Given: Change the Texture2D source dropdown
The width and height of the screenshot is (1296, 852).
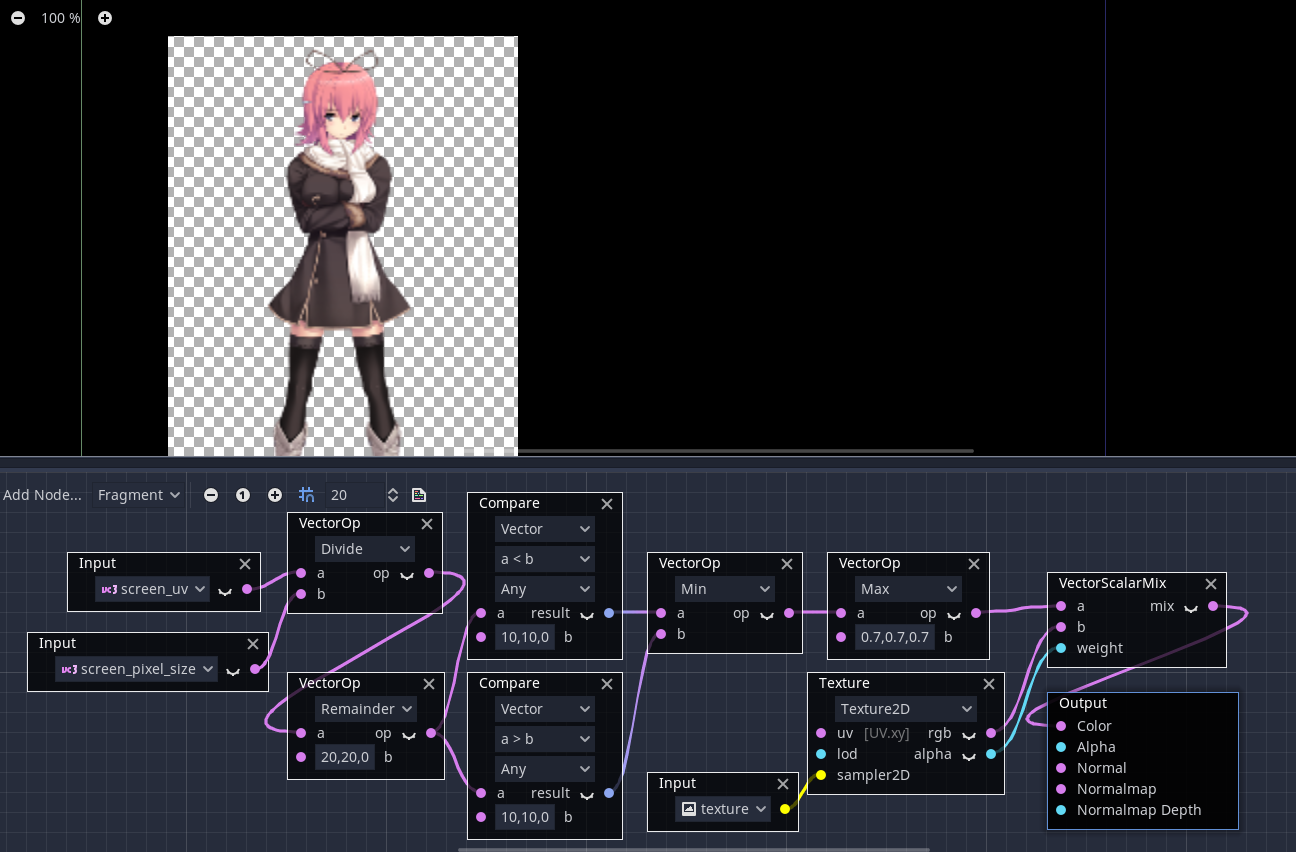Looking at the screenshot, I should coord(904,708).
